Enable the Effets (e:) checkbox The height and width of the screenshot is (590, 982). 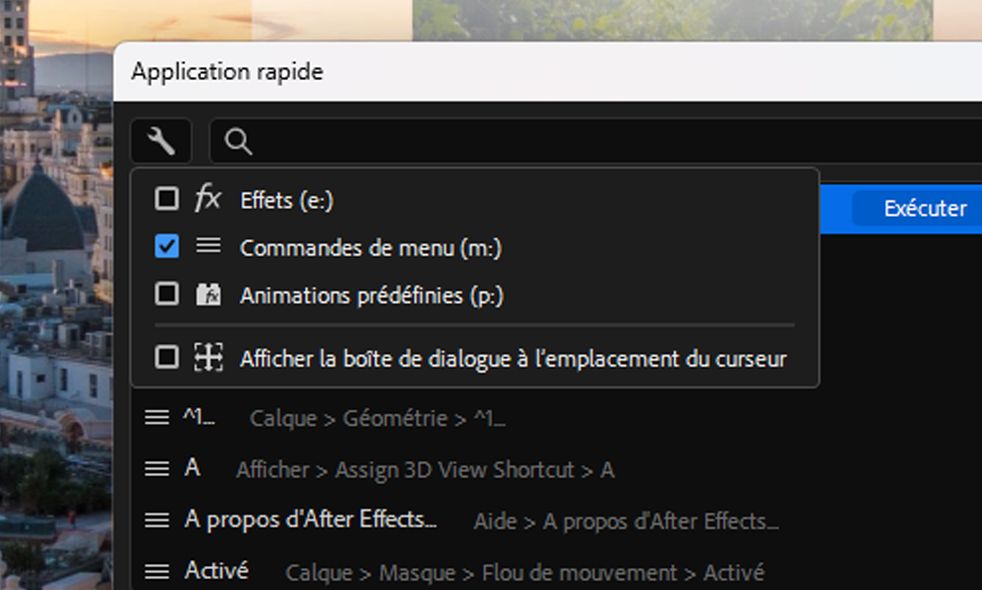[x=167, y=199]
